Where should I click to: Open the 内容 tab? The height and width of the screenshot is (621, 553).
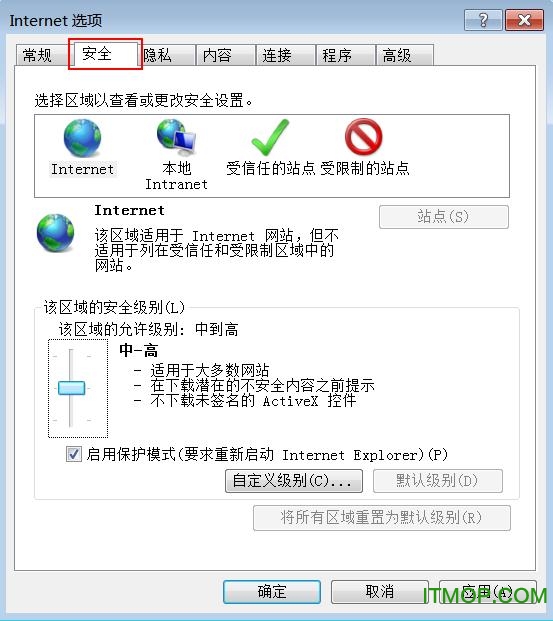coord(225,55)
